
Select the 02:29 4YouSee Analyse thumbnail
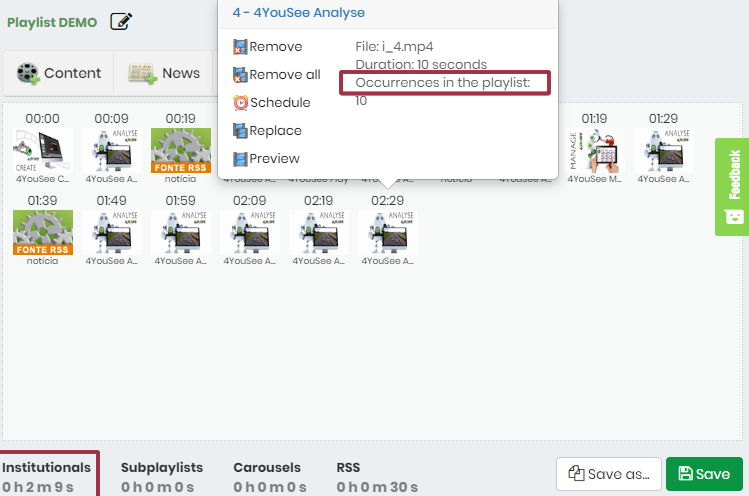click(x=387, y=232)
